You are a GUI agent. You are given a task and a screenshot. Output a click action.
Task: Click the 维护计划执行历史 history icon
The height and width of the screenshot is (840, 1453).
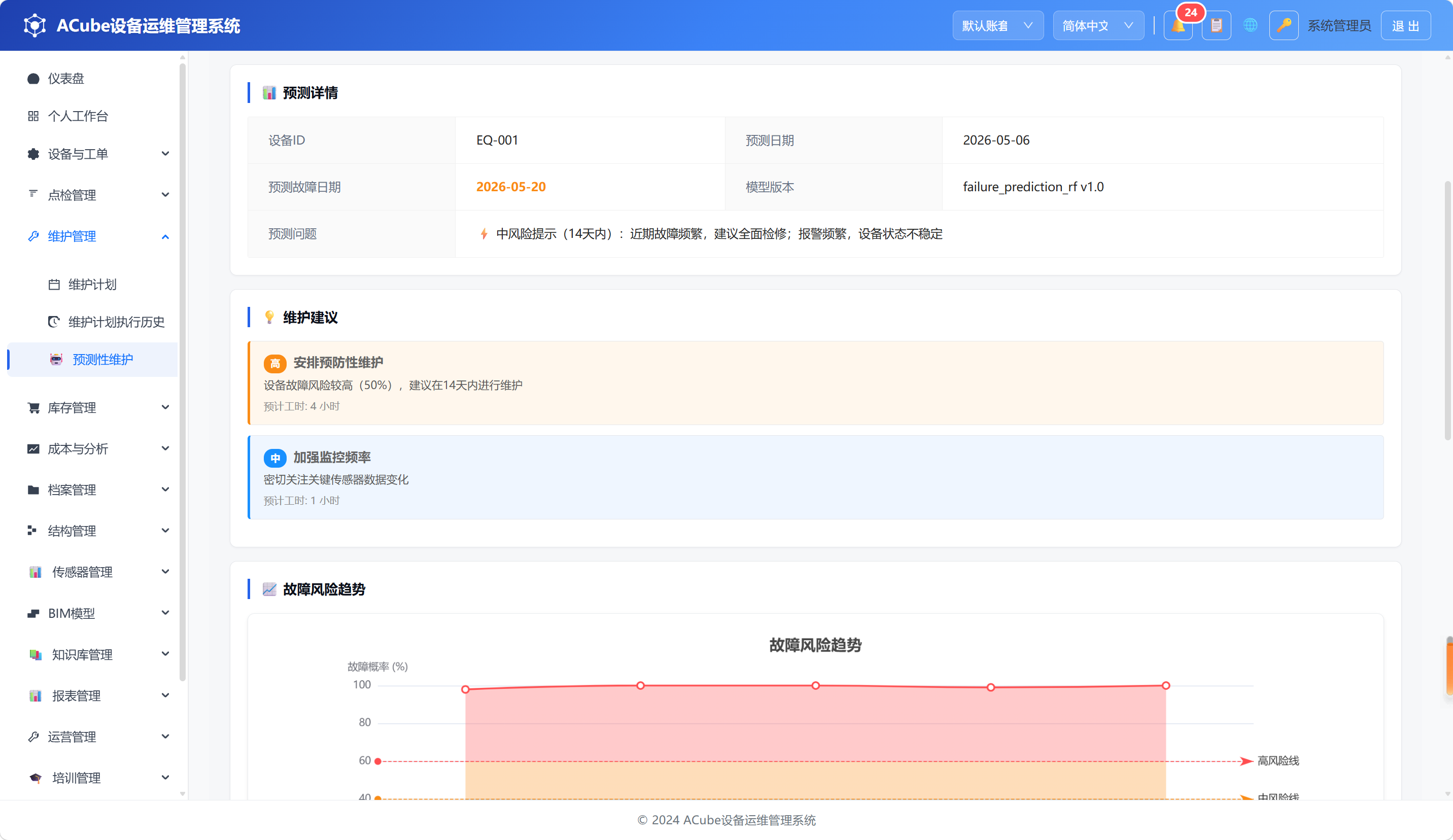[x=54, y=322]
